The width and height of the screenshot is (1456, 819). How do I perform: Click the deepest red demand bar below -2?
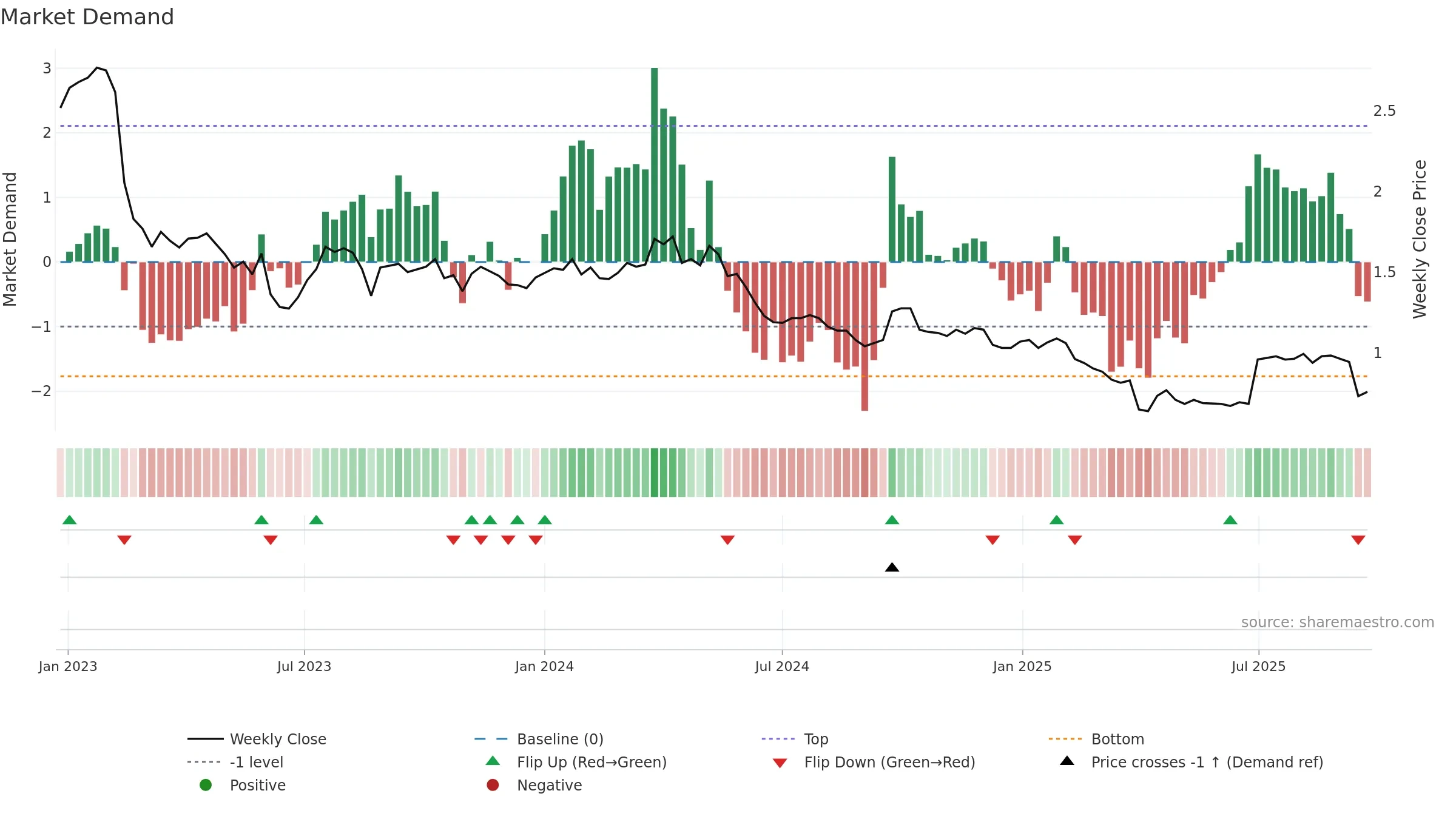click(864, 336)
